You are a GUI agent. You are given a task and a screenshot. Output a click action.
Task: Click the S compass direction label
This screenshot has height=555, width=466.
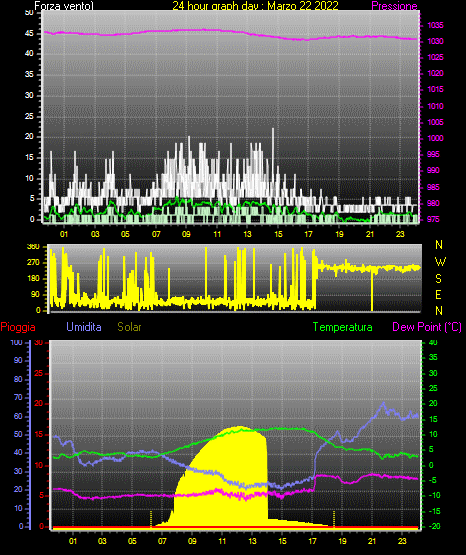(x=438, y=279)
